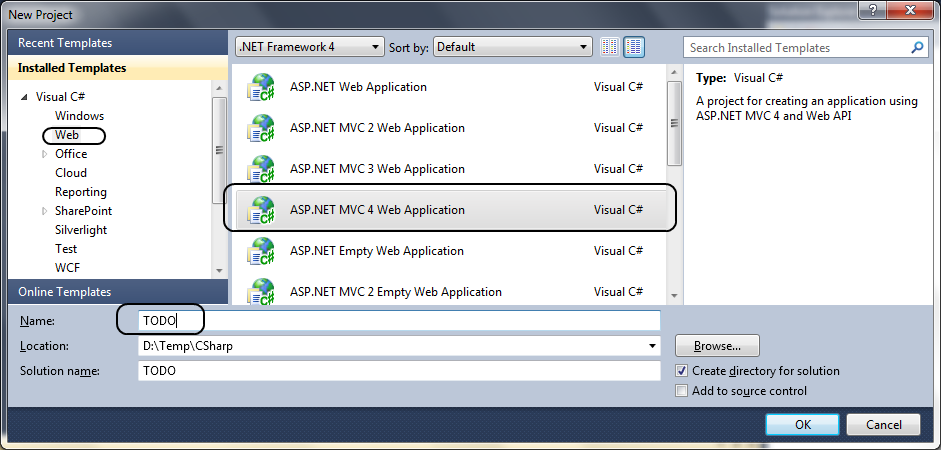
Task: Click the ASP.NET Empty Web Application icon
Action: [x=260, y=251]
